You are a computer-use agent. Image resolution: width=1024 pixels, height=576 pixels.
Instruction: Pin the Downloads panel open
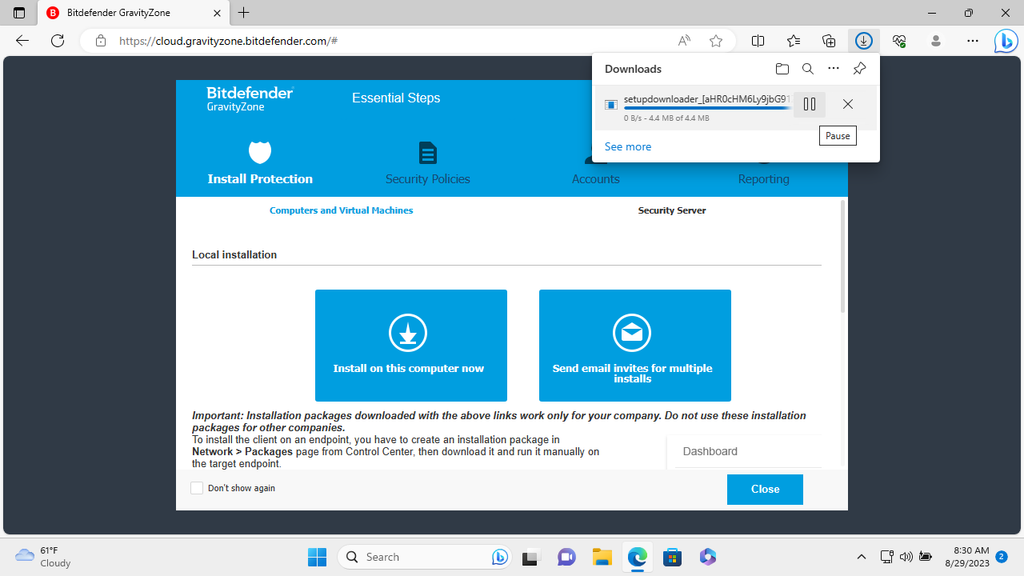858,68
